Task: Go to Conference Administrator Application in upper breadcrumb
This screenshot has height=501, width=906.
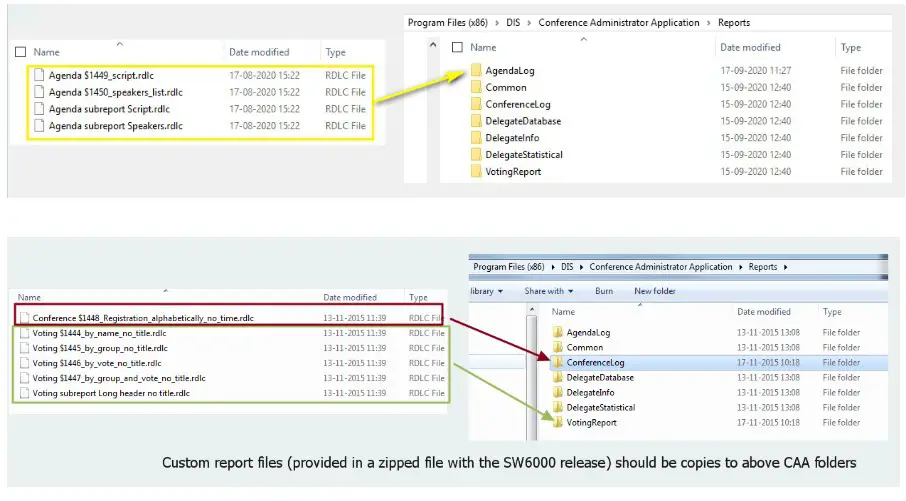Action: (x=619, y=23)
